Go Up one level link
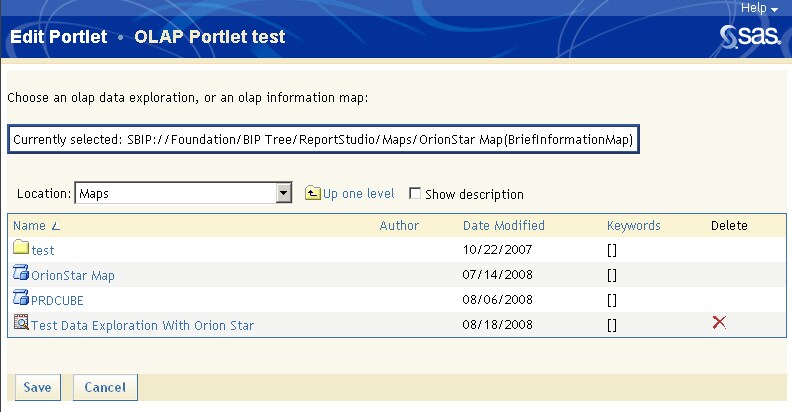This screenshot has height=412, width=792. tap(359, 194)
